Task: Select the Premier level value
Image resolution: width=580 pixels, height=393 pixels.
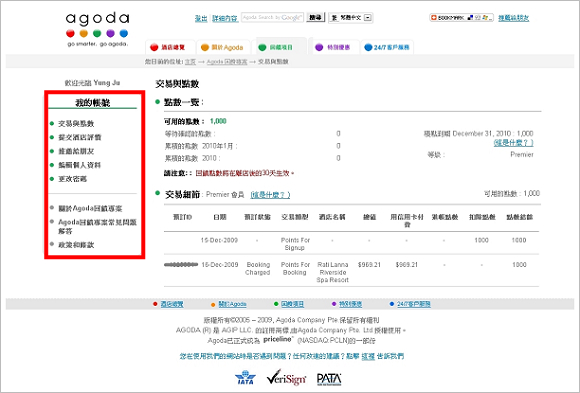Action: [522, 155]
